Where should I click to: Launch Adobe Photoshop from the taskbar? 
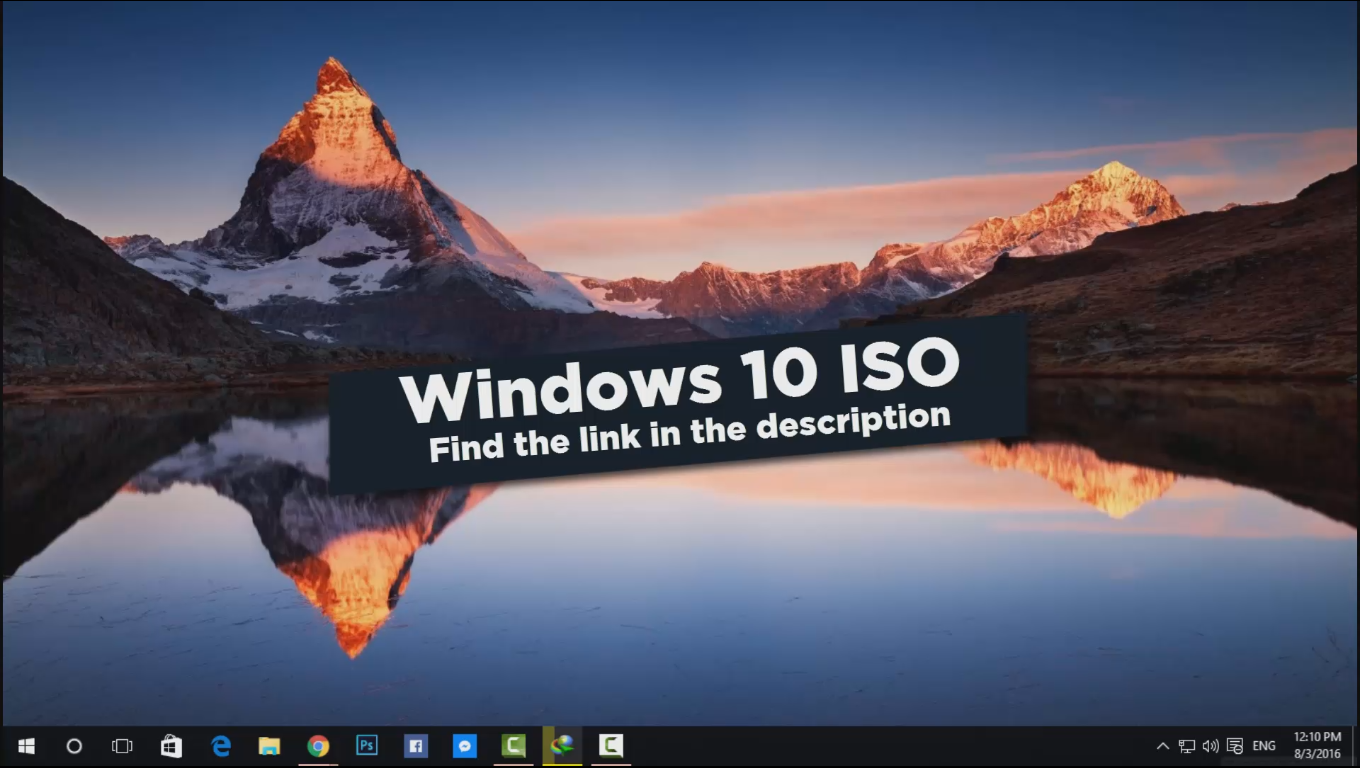click(366, 745)
